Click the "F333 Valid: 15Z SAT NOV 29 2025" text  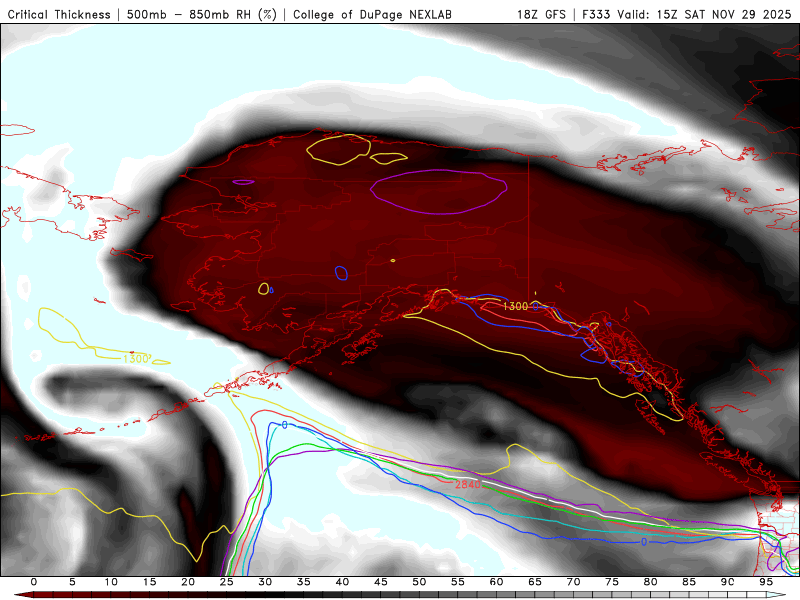click(687, 14)
